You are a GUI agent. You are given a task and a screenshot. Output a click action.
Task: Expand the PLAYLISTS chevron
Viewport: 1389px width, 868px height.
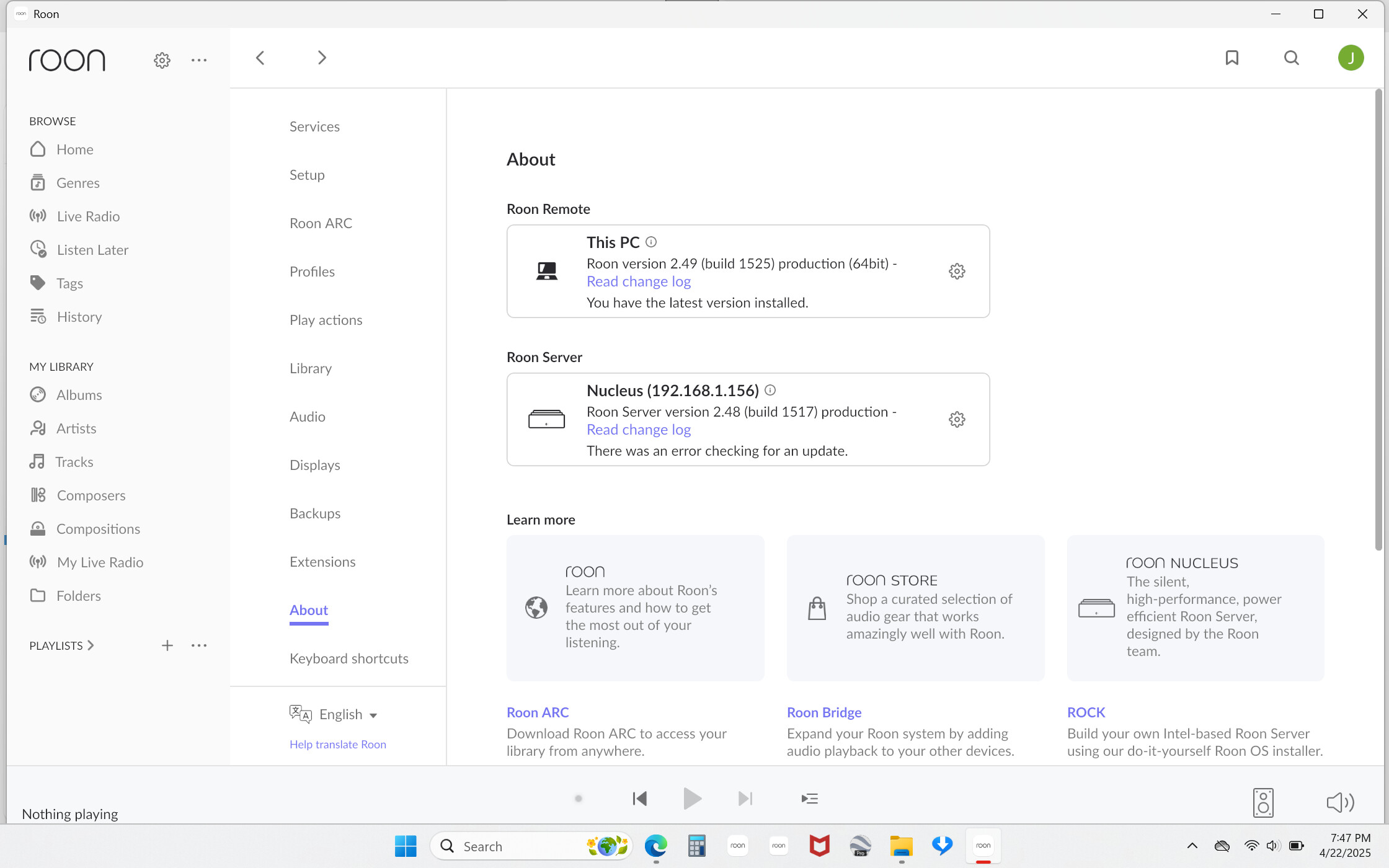91,645
